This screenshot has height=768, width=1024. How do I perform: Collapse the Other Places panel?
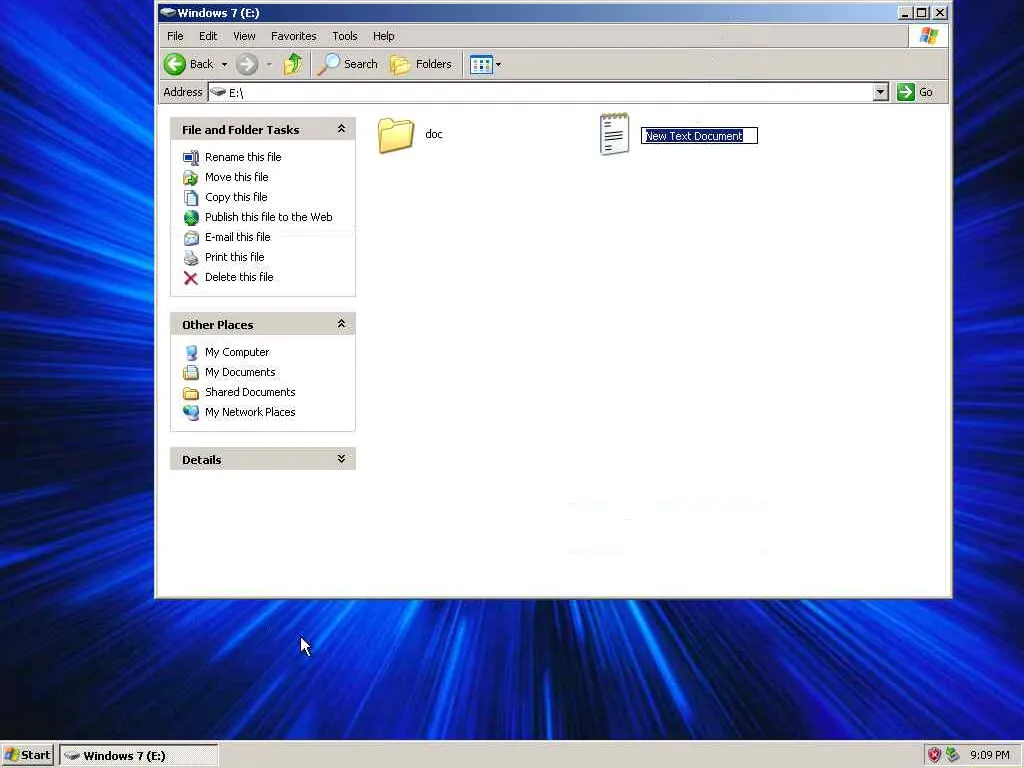click(341, 324)
